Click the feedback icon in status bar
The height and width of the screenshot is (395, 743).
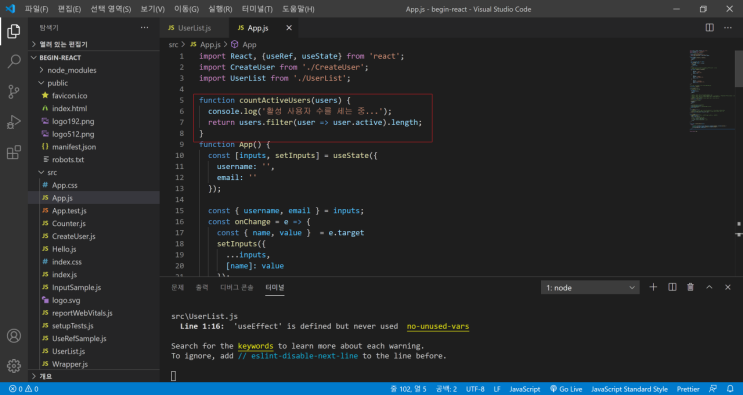coord(713,389)
